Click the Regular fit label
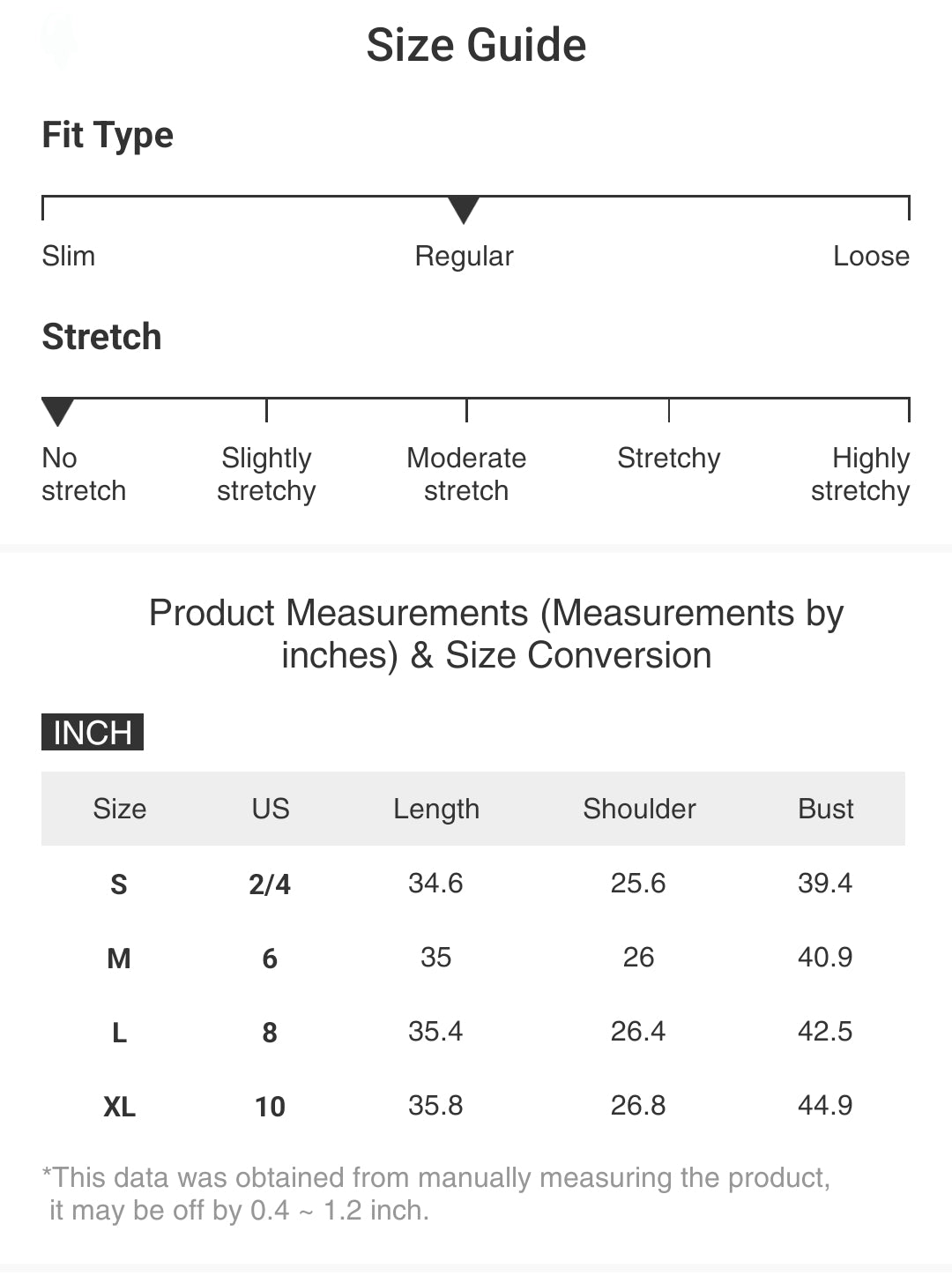 pyautogui.click(x=464, y=256)
